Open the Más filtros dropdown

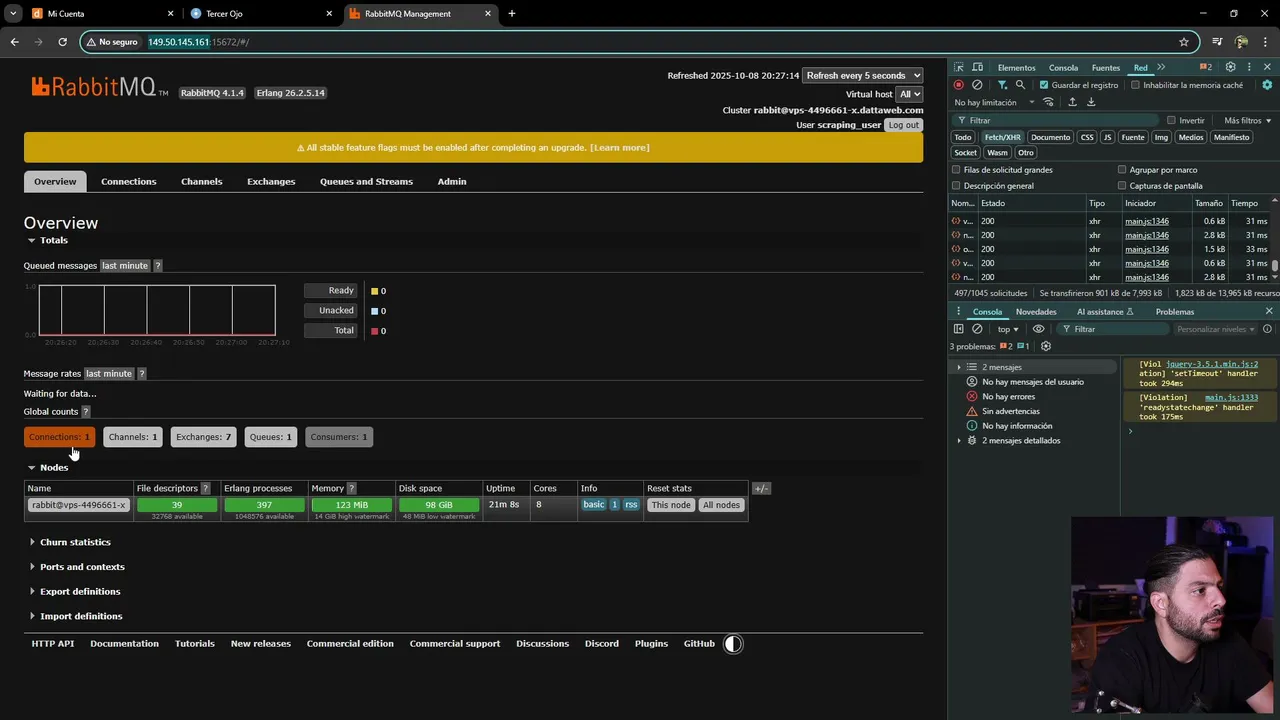(x=1247, y=120)
